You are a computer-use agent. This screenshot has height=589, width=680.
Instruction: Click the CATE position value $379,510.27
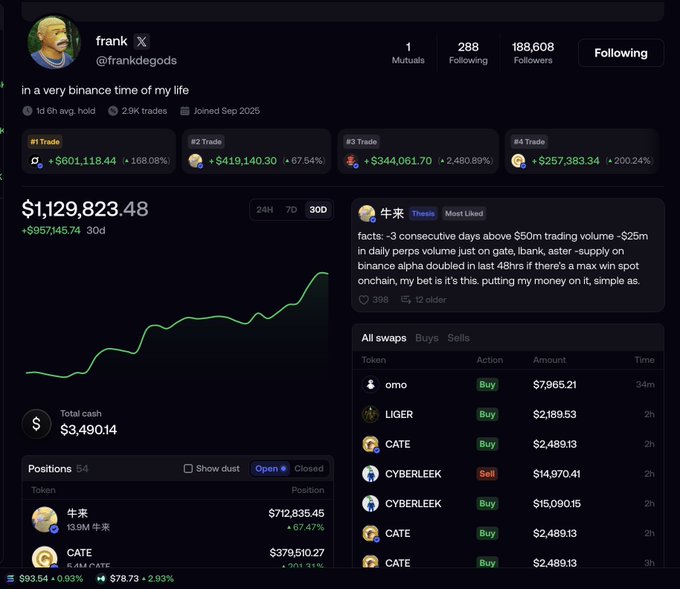pos(297,553)
